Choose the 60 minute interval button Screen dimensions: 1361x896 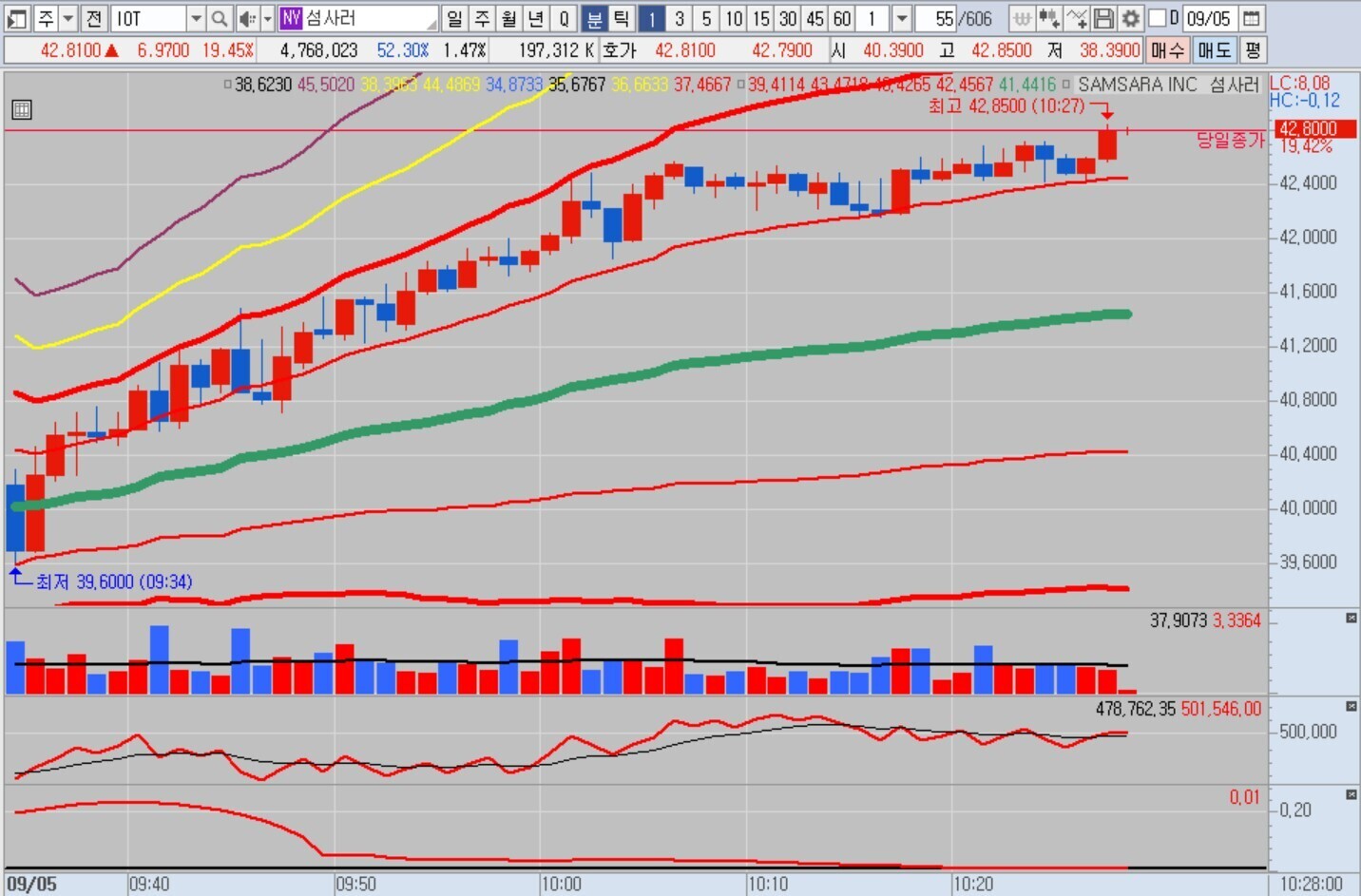[842, 18]
